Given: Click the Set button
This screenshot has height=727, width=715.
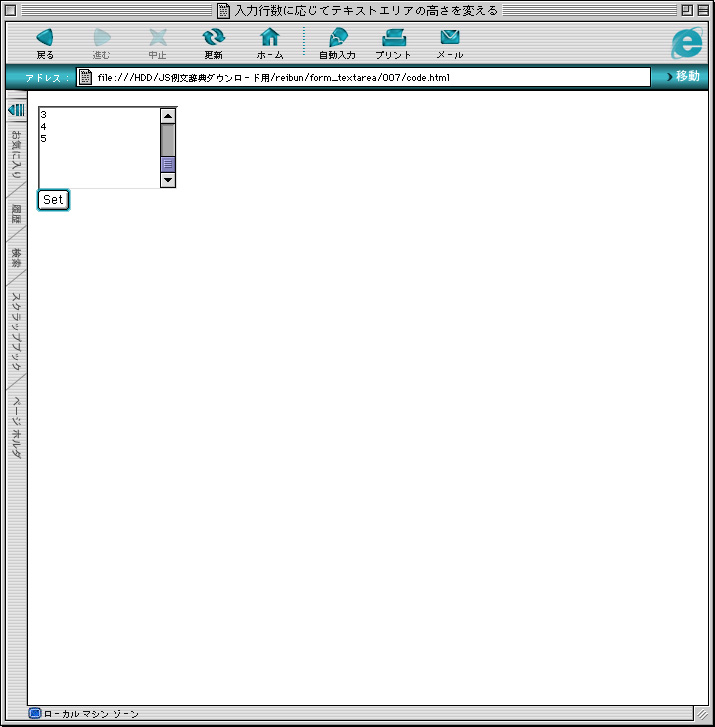Looking at the screenshot, I should pyautogui.click(x=53, y=200).
